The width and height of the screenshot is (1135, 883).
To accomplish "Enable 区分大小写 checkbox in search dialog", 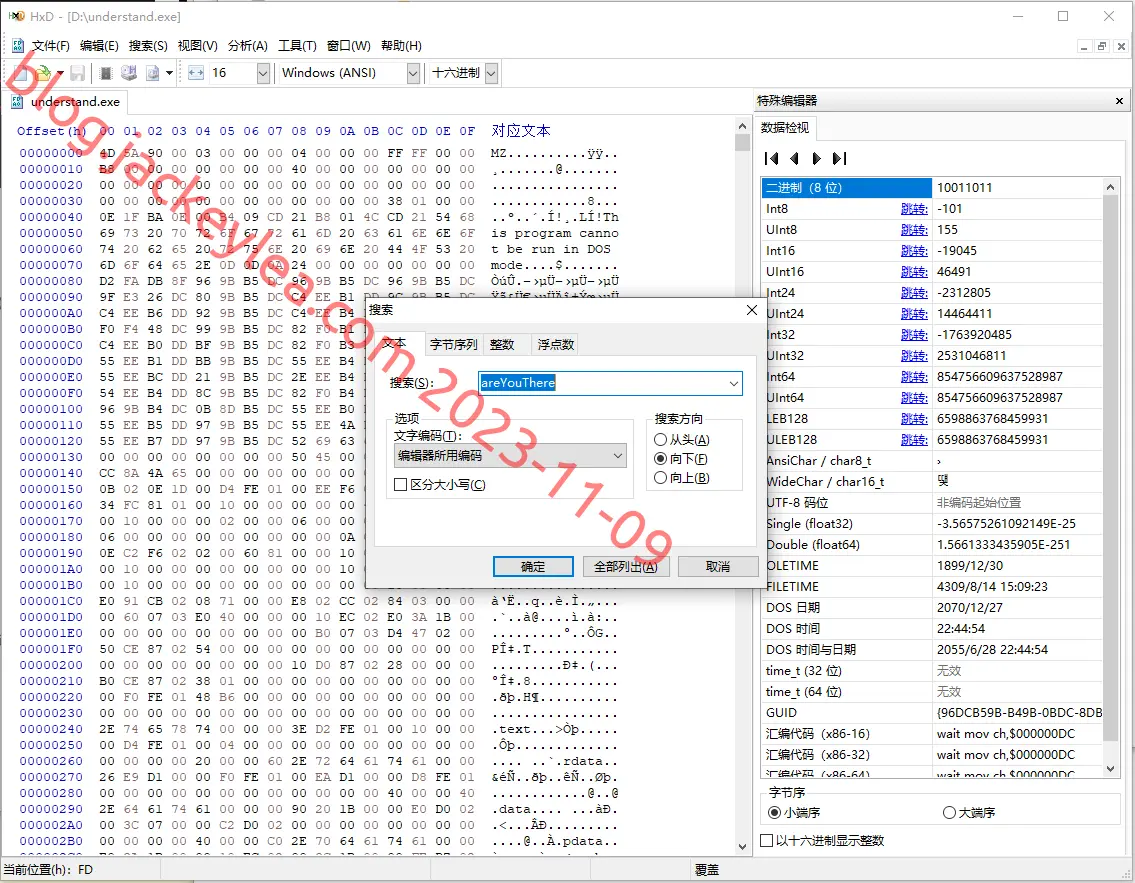I will click(400, 485).
